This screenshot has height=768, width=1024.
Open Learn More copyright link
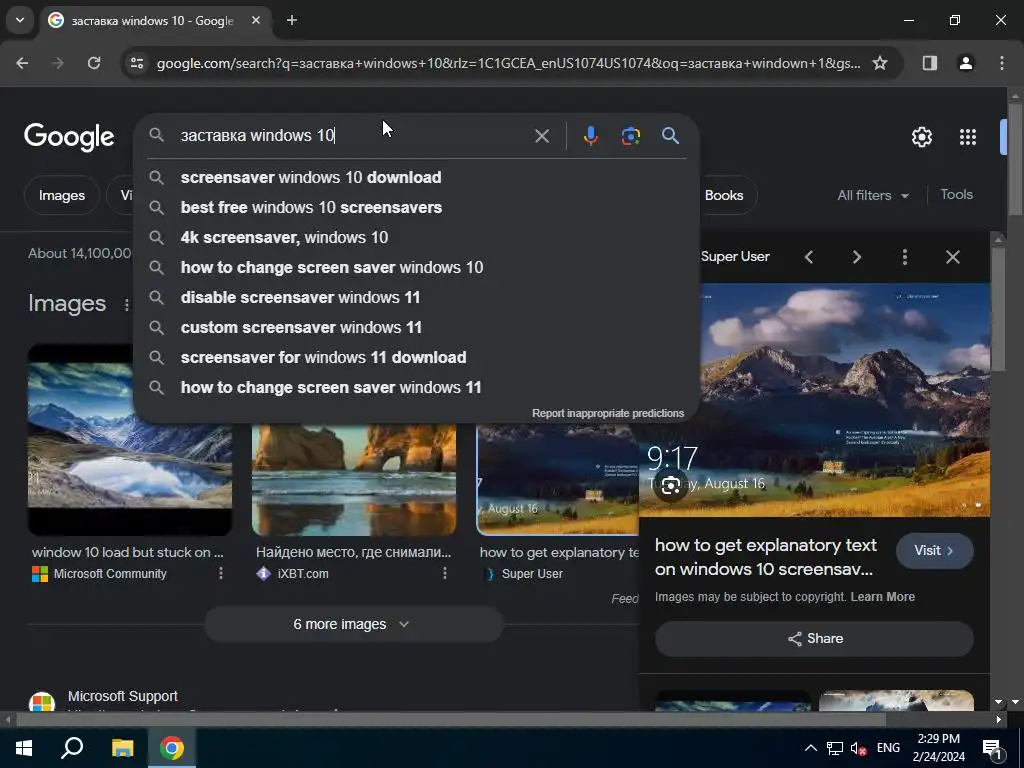882,597
